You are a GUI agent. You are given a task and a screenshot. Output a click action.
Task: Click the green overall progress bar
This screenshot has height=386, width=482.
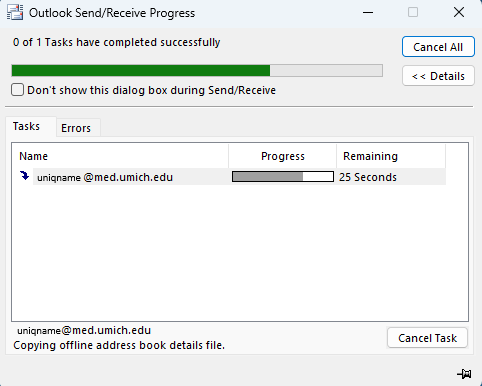197,71
